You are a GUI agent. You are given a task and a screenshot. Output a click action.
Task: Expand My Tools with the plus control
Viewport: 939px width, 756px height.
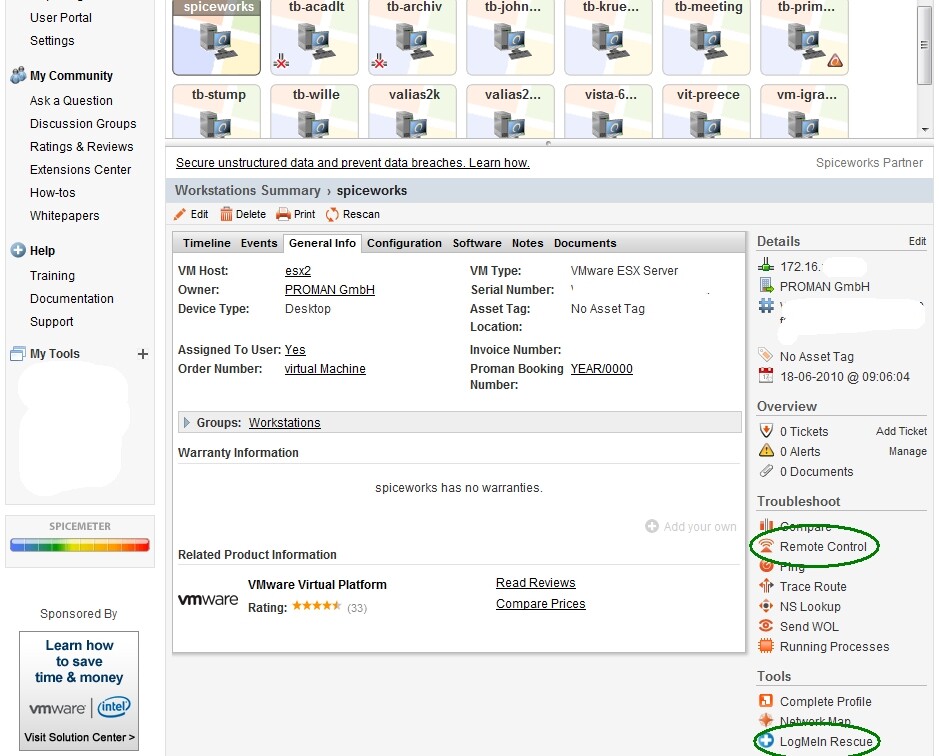point(142,353)
